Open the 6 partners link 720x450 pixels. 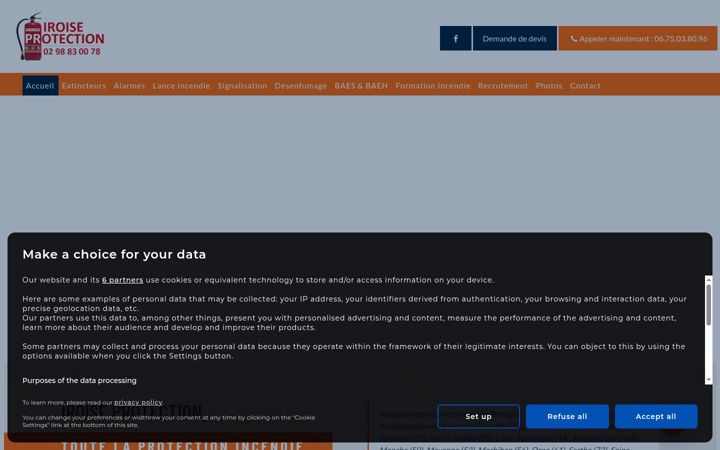pos(123,280)
